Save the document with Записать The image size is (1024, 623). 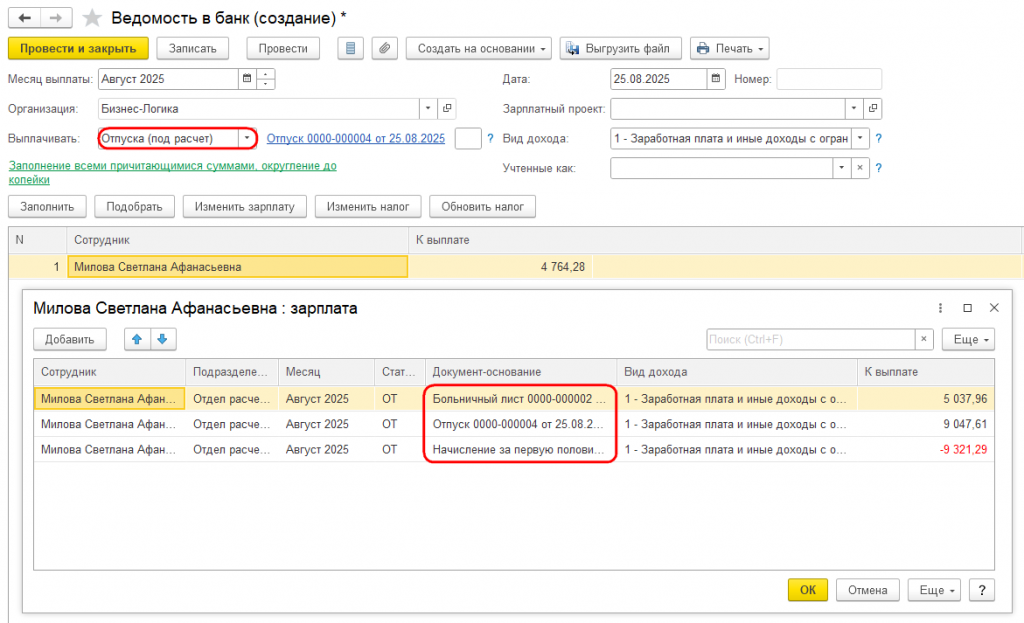pyautogui.click(x=193, y=48)
